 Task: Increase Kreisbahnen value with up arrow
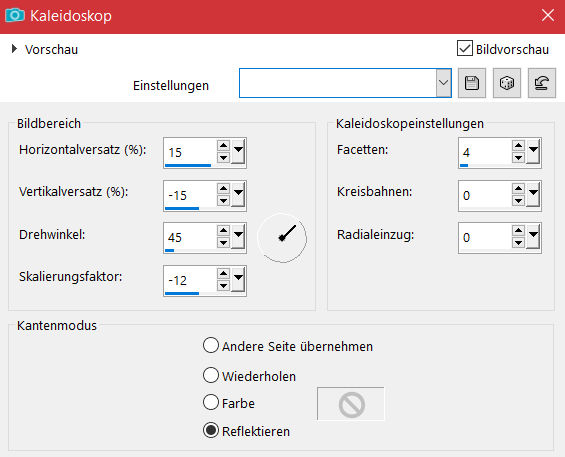point(518,188)
